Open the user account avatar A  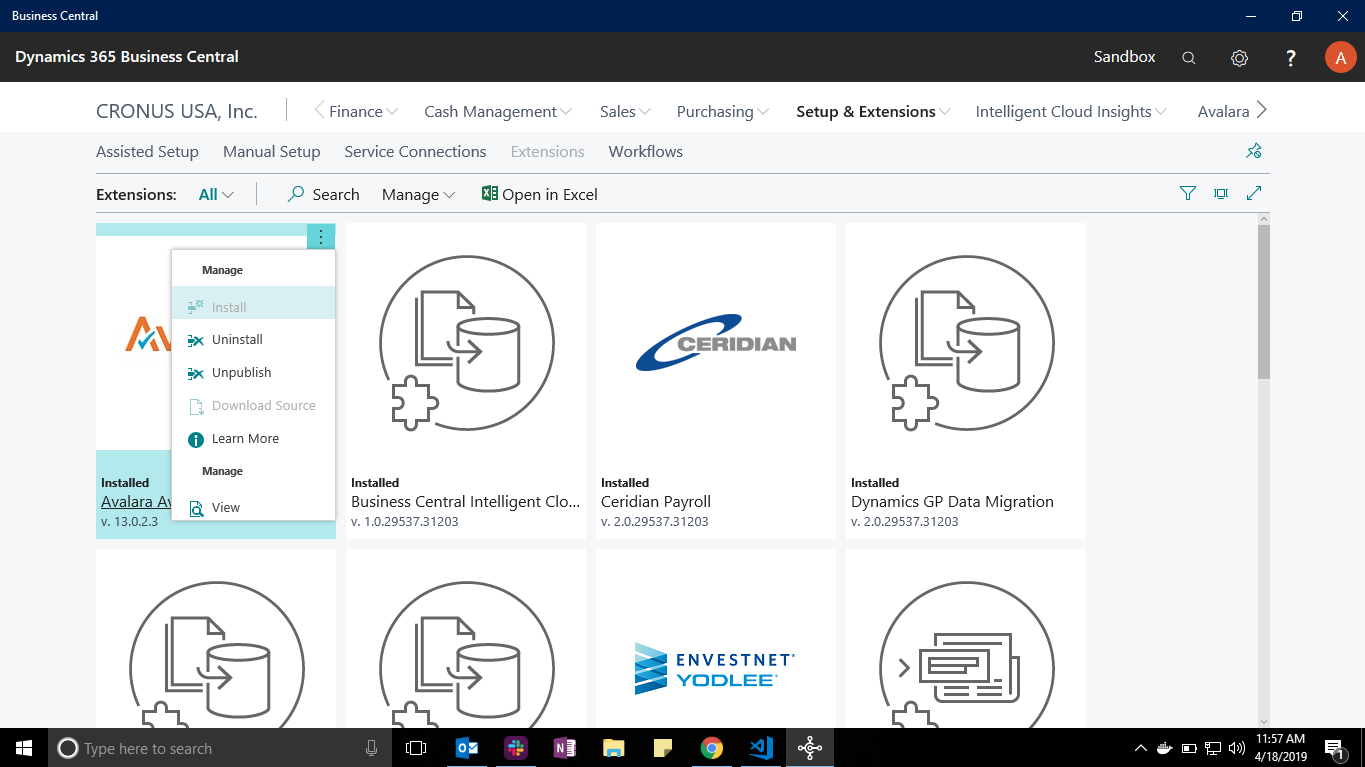1340,57
